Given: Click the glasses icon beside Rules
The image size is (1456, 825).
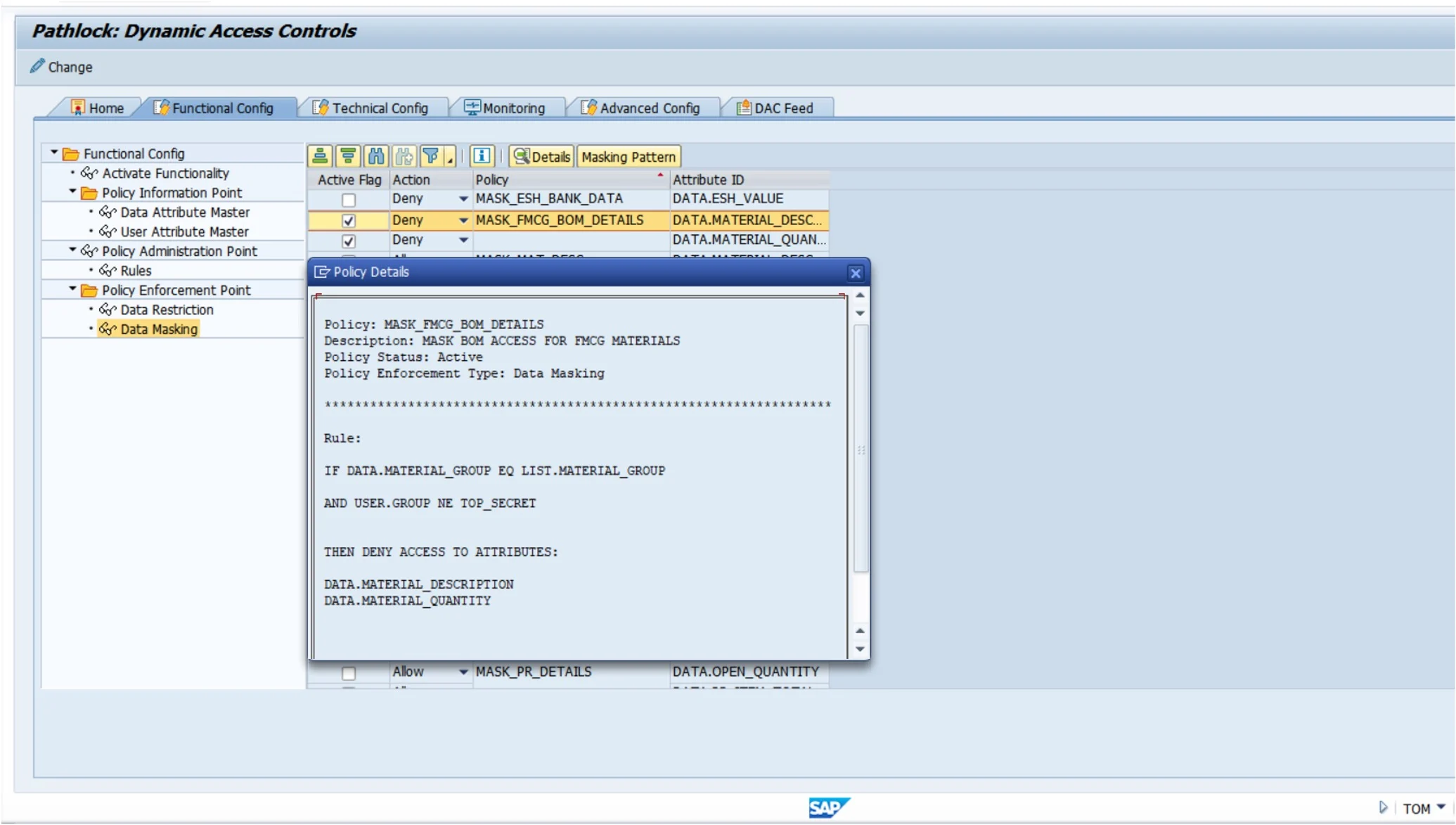Looking at the screenshot, I should click(x=108, y=271).
